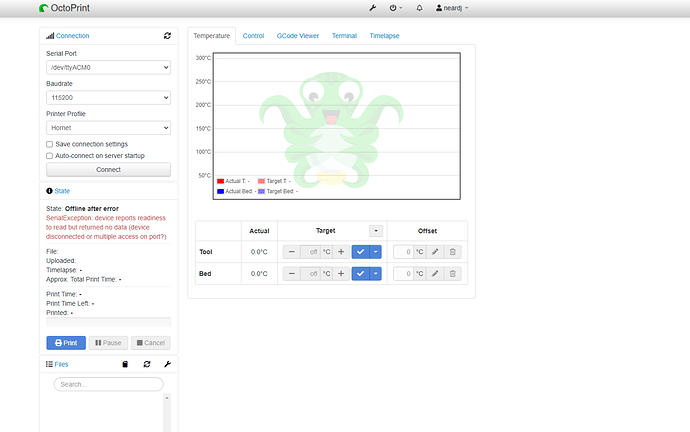Screen dimensions: 690x432
Task: Collapse the Connection panel header
Action: pyautogui.click(x=68, y=36)
